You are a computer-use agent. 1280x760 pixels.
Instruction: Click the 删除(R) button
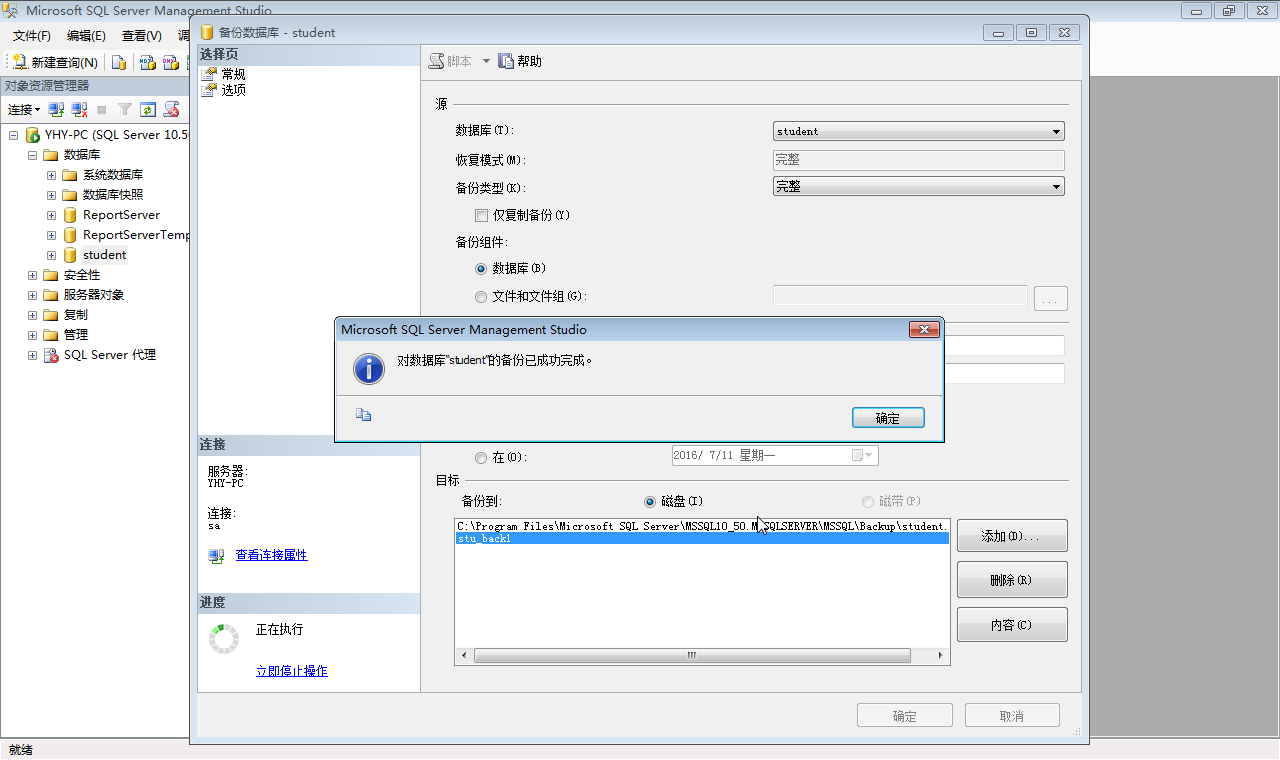pyautogui.click(x=1012, y=580)
